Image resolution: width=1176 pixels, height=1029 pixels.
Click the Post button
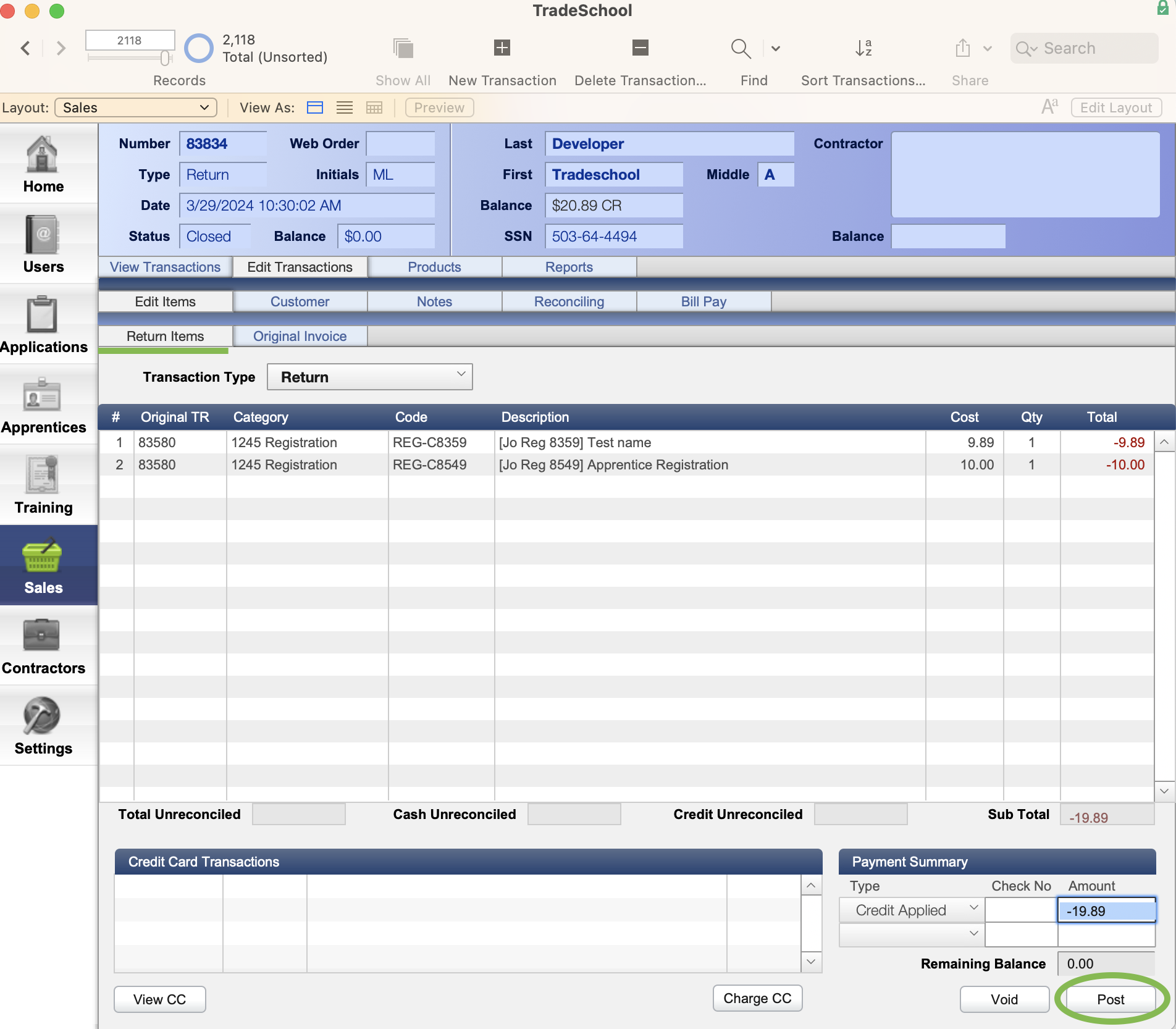tap(1111, 999)
